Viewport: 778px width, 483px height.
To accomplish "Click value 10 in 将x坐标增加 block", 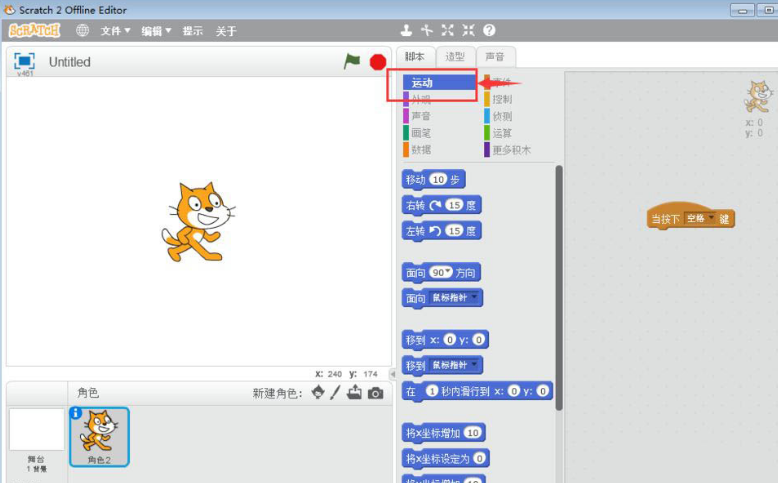I will pos(473,433).
